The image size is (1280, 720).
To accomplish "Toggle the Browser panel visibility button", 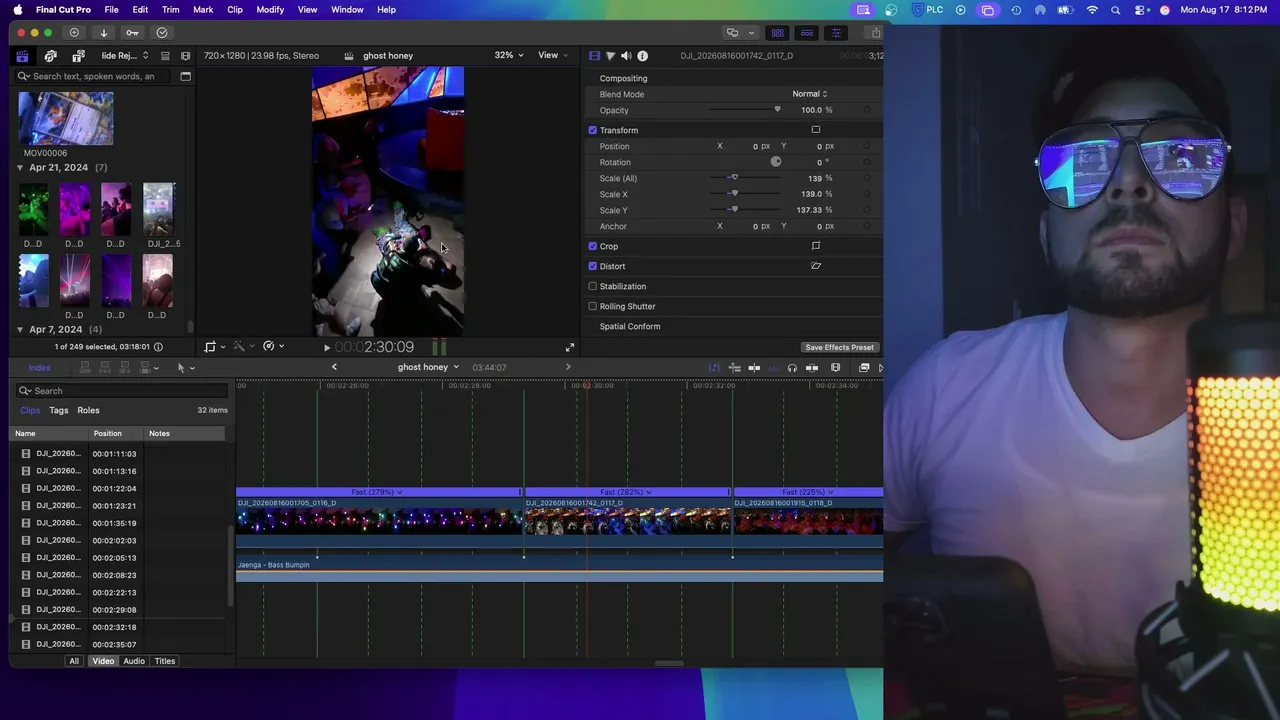I will 777,33.
